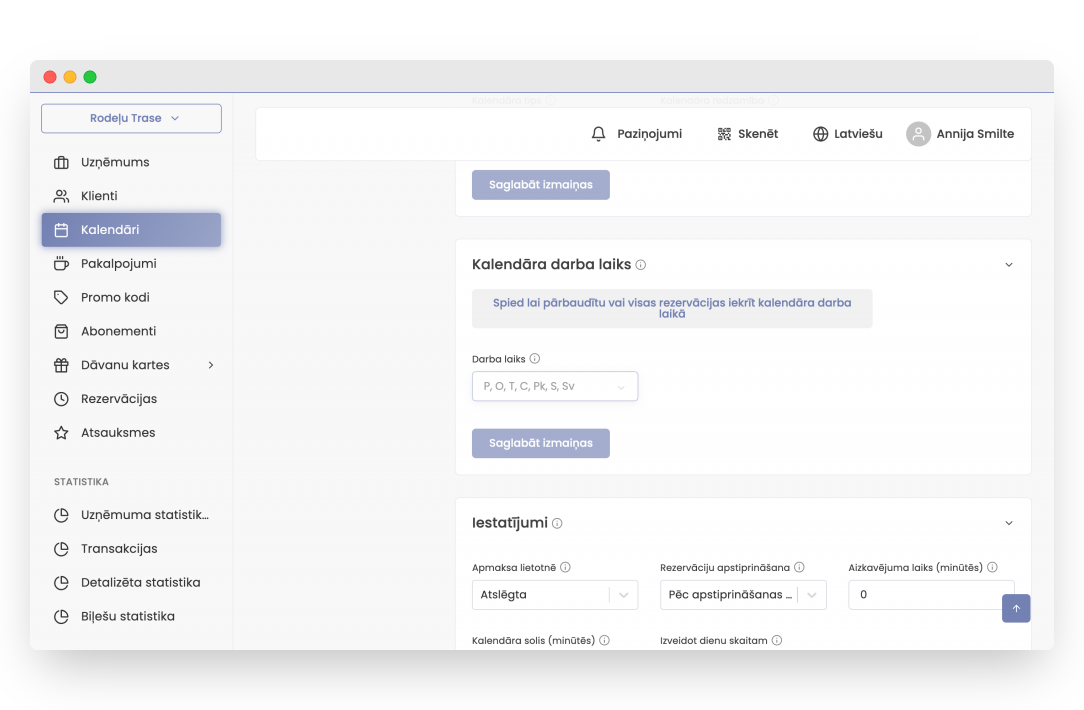
Task: Click the info icon next to Darba laiks
Action: [535, 359]
